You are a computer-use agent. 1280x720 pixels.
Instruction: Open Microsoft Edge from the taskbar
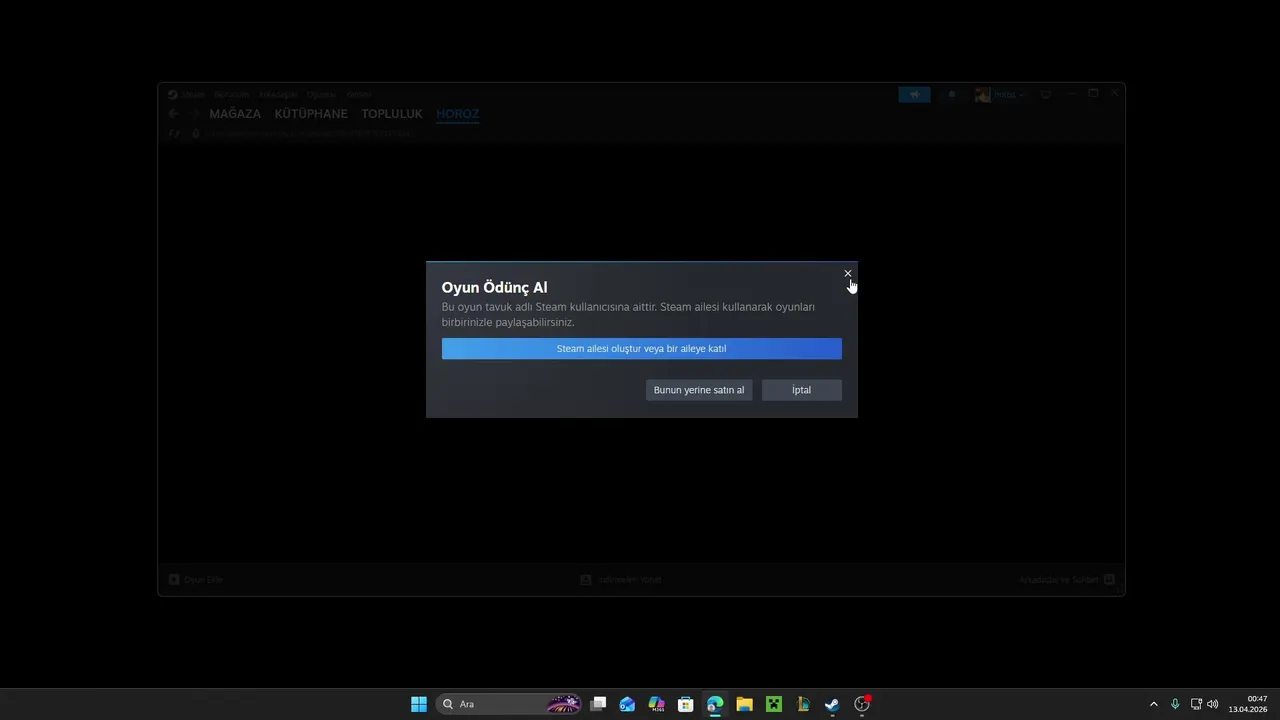click(x=715, y=704)
